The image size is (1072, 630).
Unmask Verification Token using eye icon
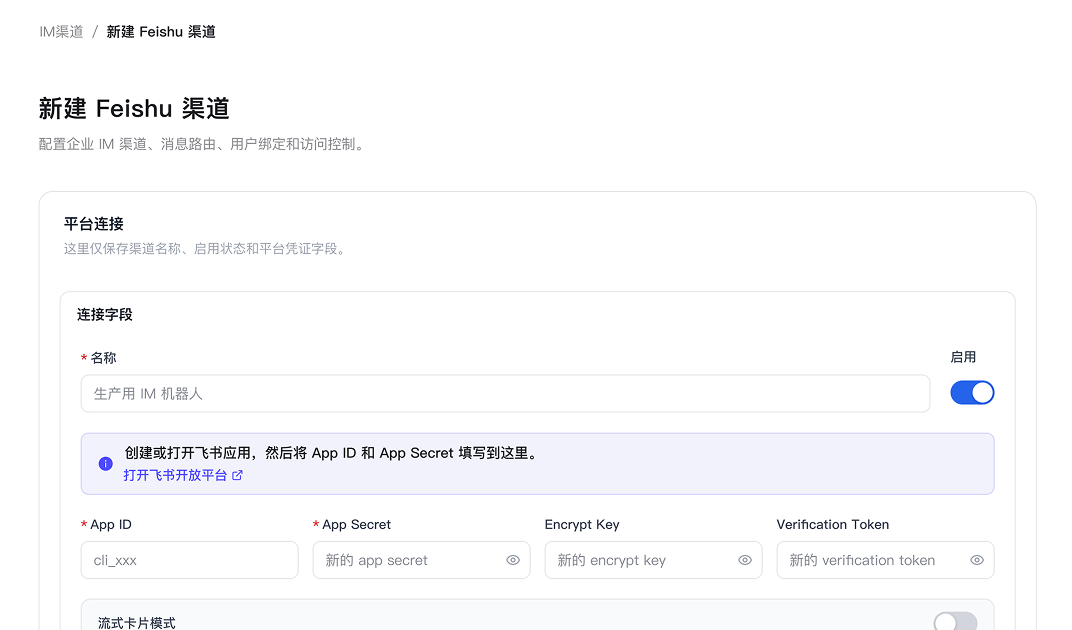tap(976, 560)
